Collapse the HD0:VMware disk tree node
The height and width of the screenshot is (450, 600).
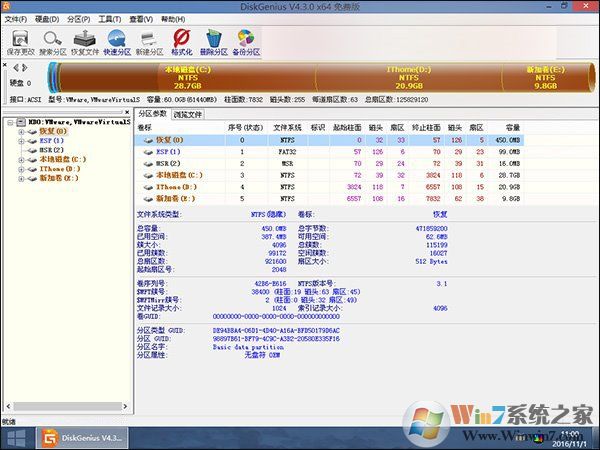pos(9,123)
